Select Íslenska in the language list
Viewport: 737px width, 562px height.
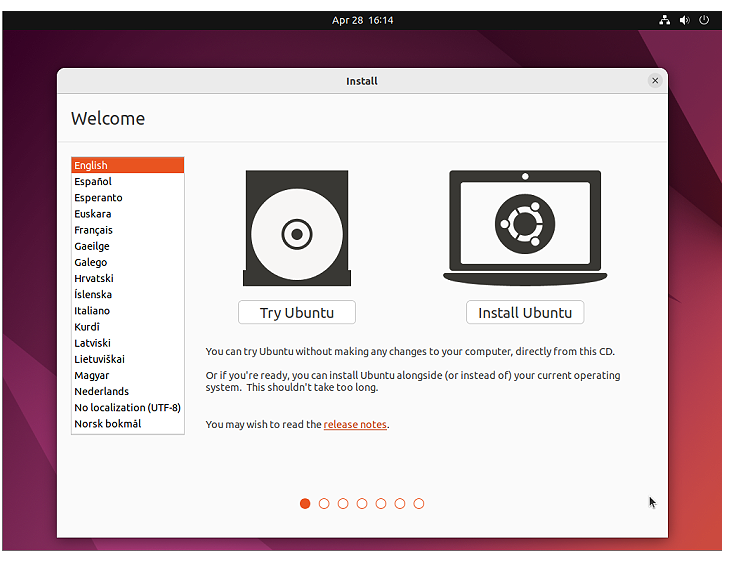click(128, 295)
